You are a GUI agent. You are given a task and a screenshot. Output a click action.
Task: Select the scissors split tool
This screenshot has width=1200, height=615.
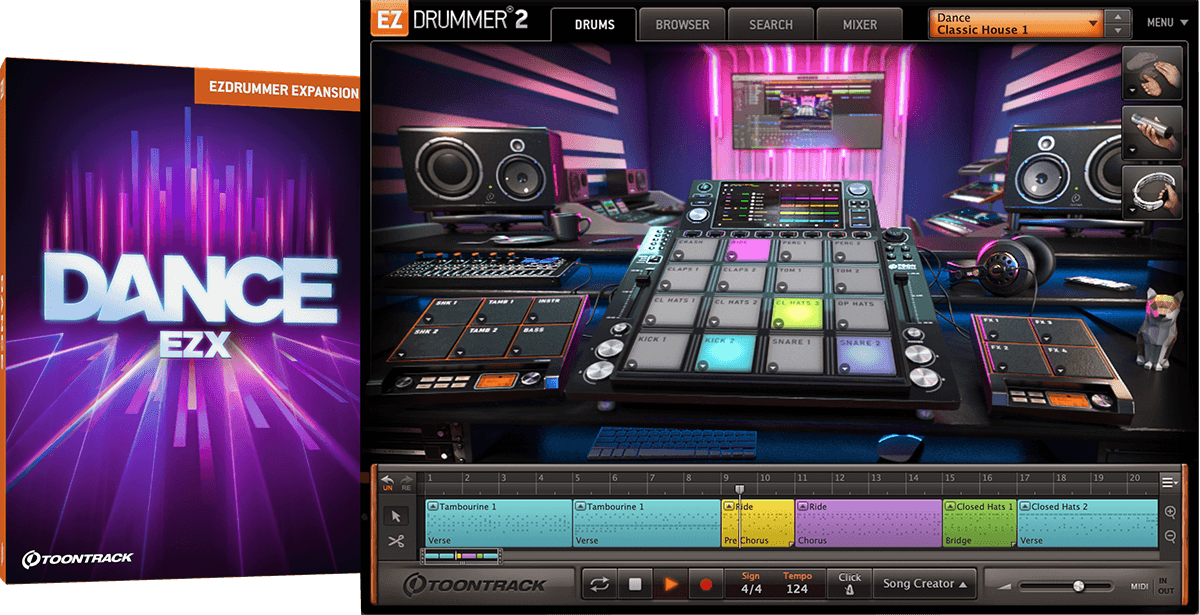point(396,541)
